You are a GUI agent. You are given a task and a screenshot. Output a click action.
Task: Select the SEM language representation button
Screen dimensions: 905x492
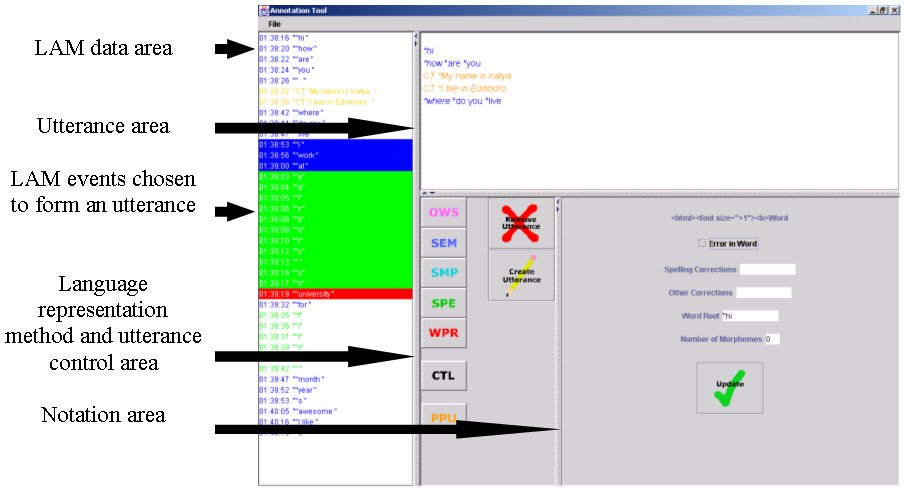coord(443,243)
